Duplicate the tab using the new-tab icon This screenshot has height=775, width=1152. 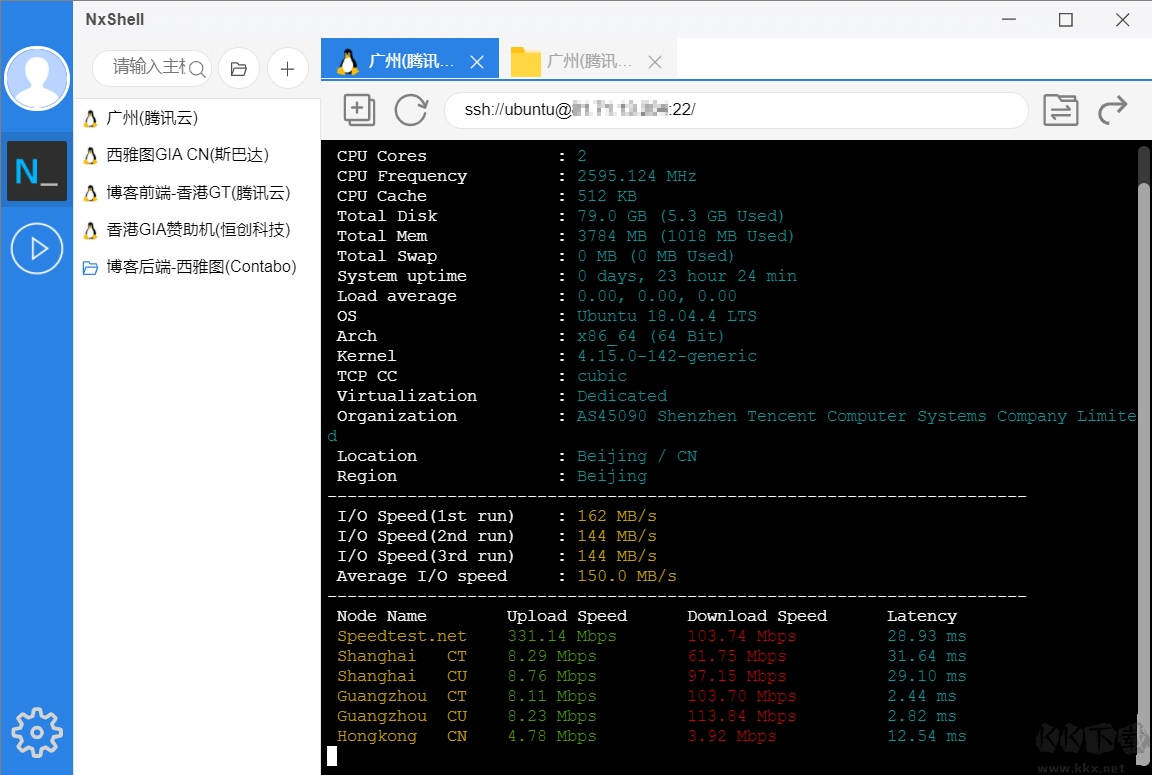click(x=359, y=110)
